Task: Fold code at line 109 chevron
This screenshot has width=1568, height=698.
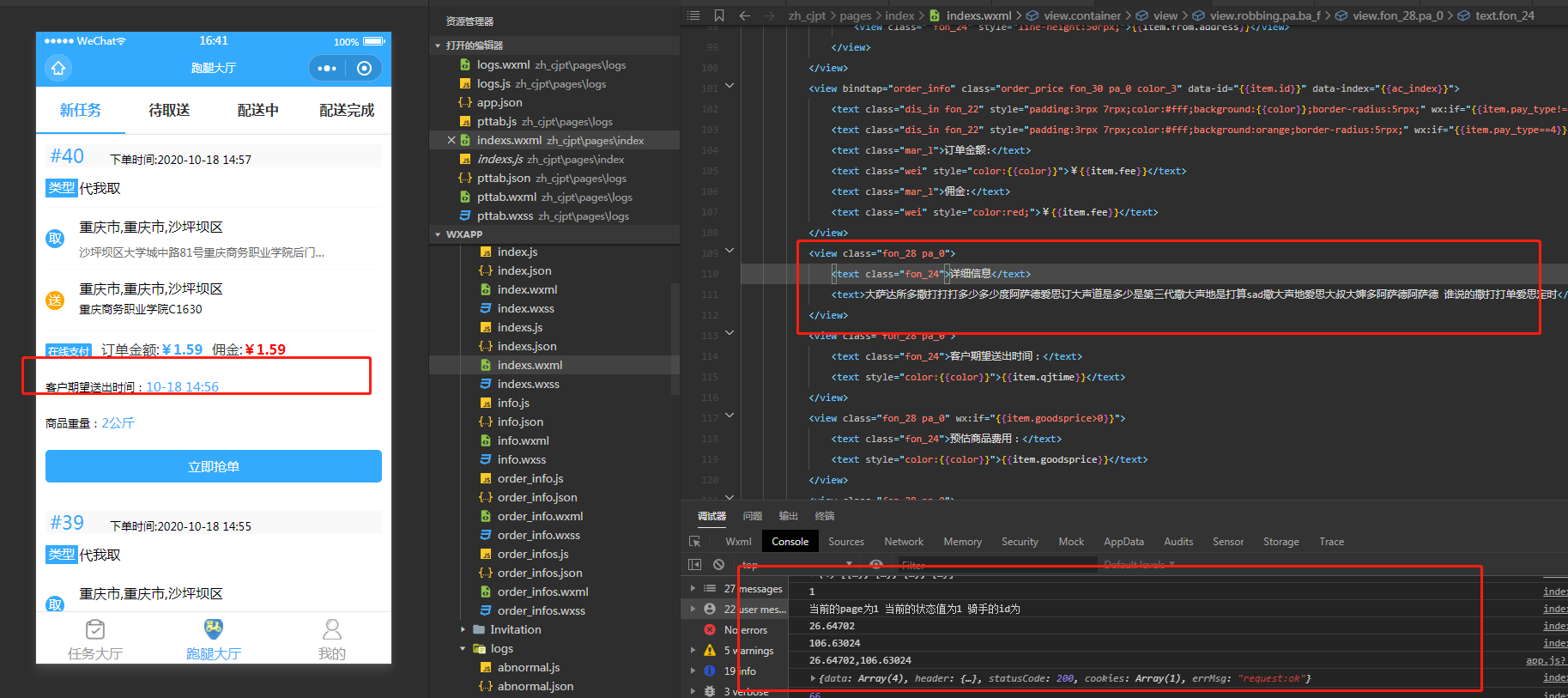Action: pos(730,251)
